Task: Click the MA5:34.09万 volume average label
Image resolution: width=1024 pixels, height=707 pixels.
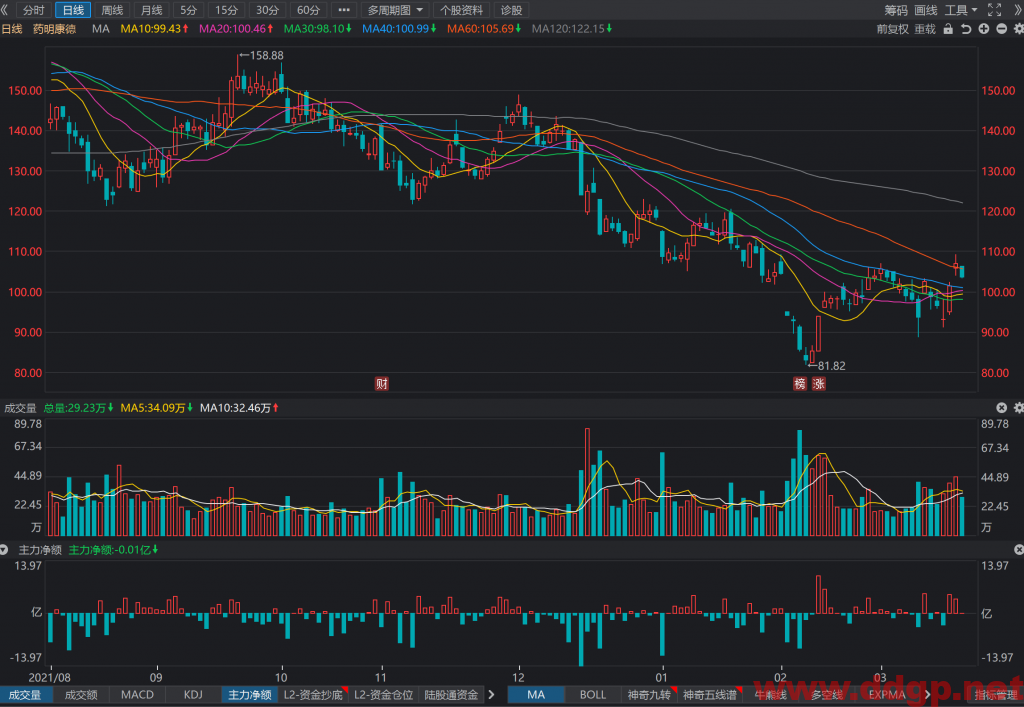Action: pyautogui.click(x=157, y=408)
